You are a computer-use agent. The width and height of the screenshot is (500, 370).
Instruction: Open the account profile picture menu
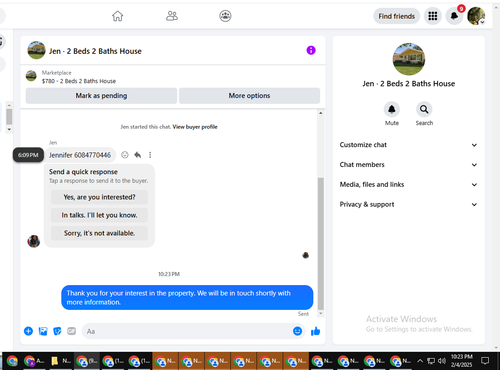(x=476, y=16)
